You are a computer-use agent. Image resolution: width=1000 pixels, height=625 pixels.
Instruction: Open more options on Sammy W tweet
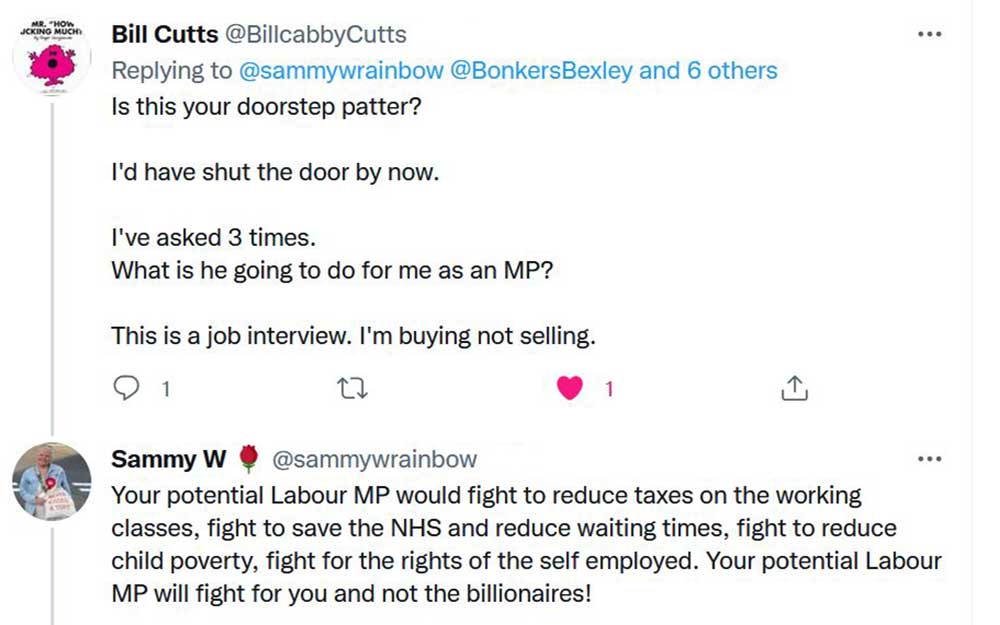(x=930, y=459)
